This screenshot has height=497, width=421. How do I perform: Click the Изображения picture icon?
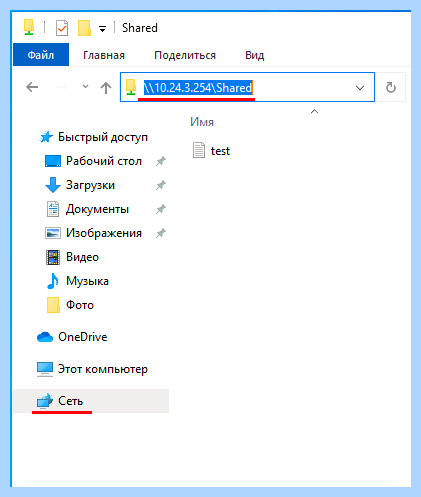53,233
